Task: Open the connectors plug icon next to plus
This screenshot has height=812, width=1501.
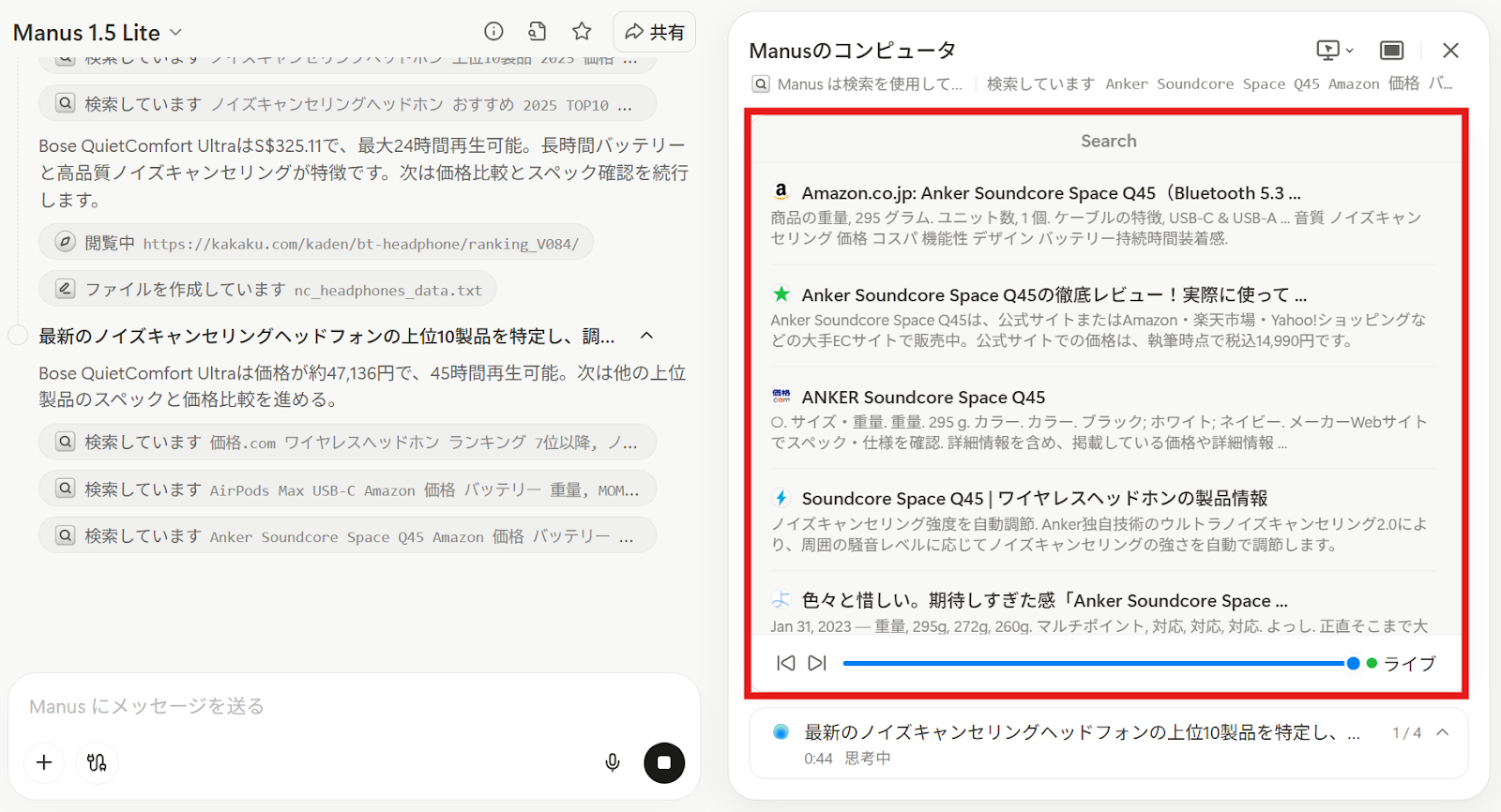Action: (97, 762)
